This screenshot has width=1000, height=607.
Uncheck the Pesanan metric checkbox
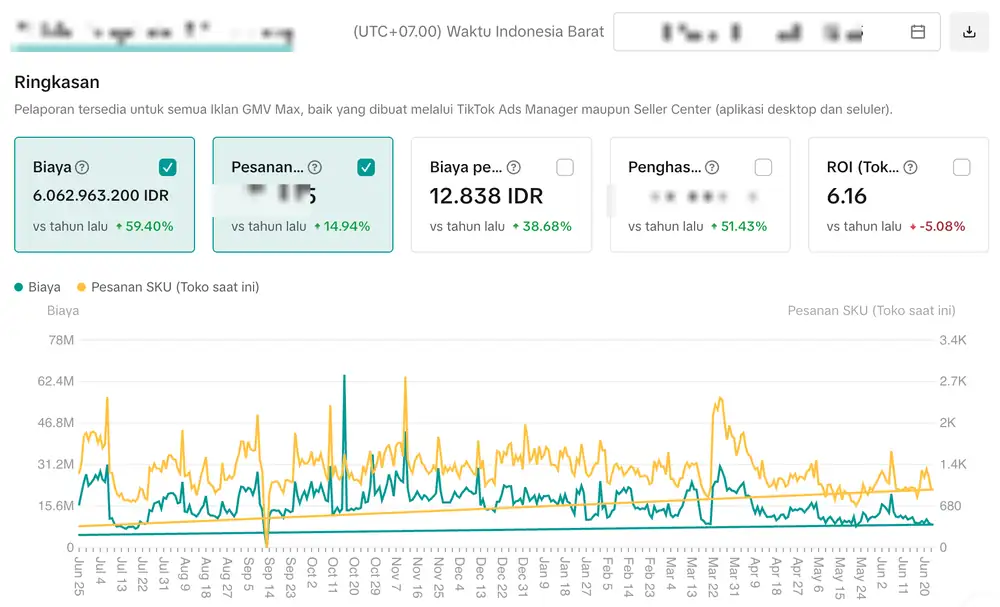[366, 168]
